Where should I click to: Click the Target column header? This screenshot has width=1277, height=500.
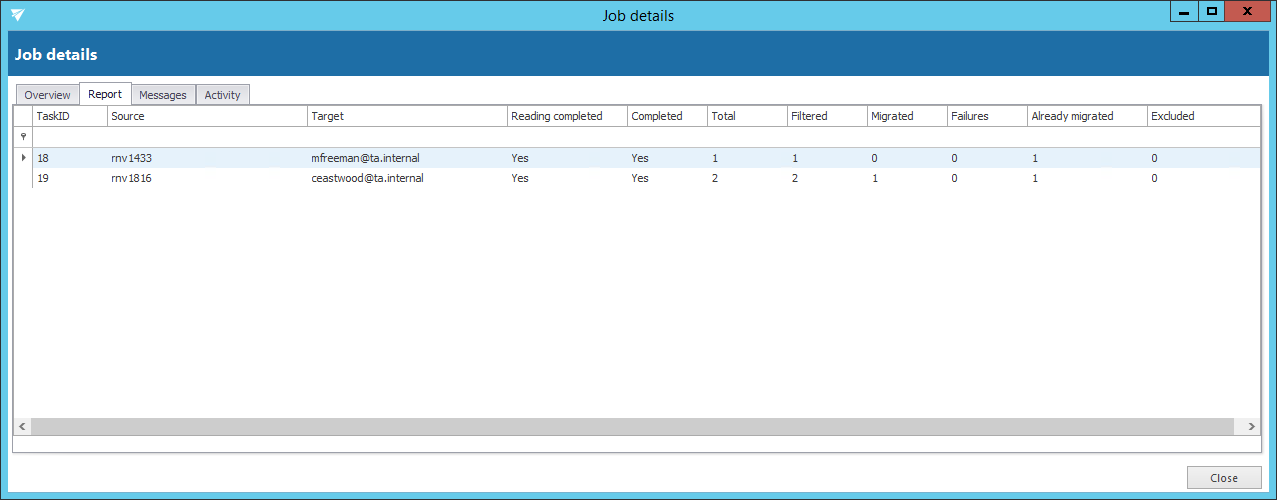click(407, 116)
